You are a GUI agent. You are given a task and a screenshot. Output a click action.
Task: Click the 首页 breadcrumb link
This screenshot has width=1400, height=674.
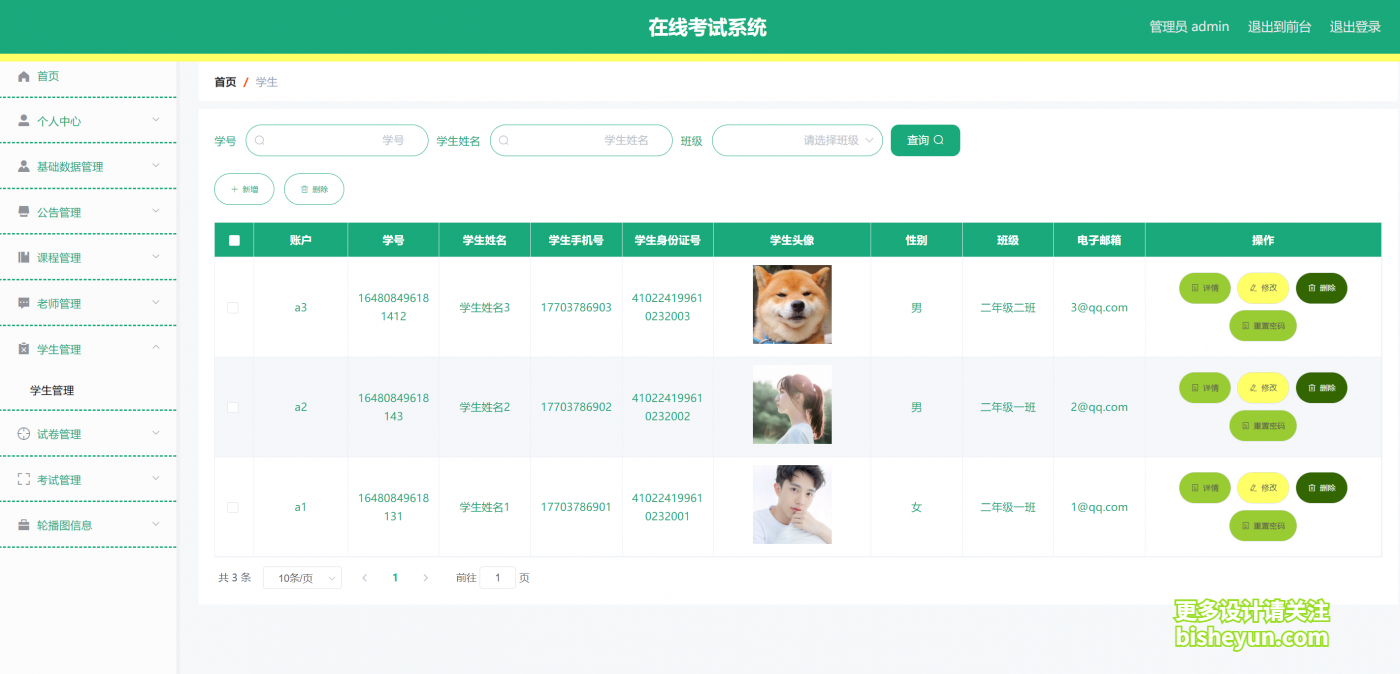(x=225, y=82)
